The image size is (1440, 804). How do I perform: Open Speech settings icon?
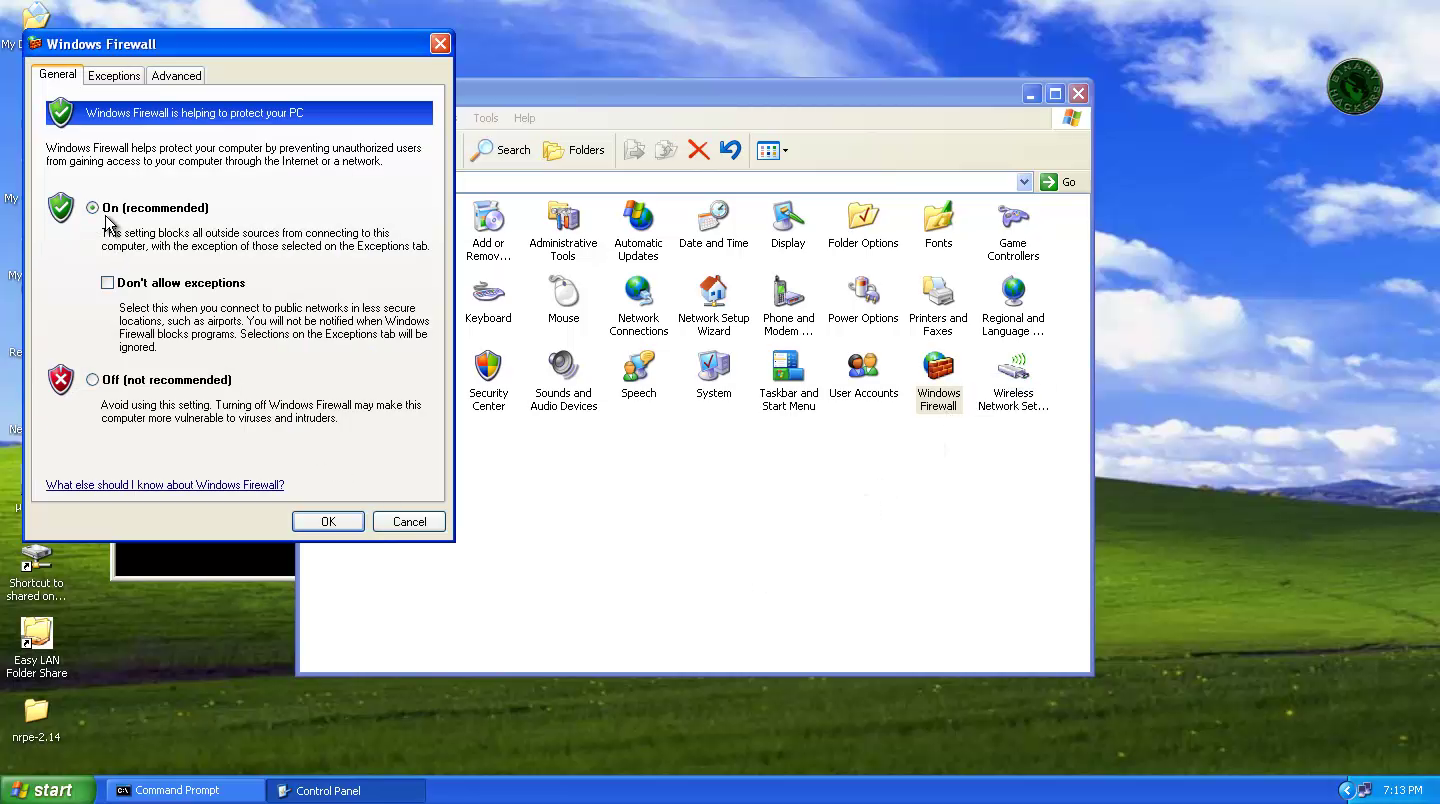coord(638,375)
